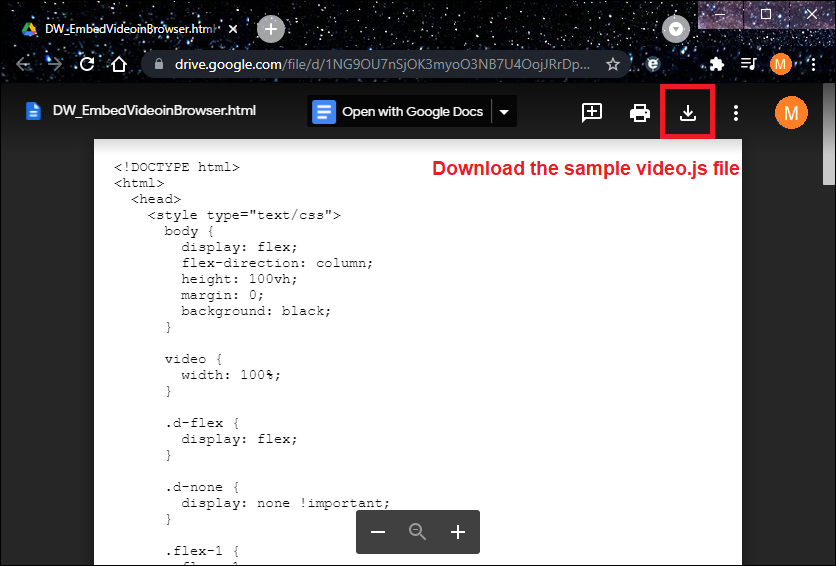836x566 pixels.
Task: Download the file using the download icon
Action: [688, 112]
